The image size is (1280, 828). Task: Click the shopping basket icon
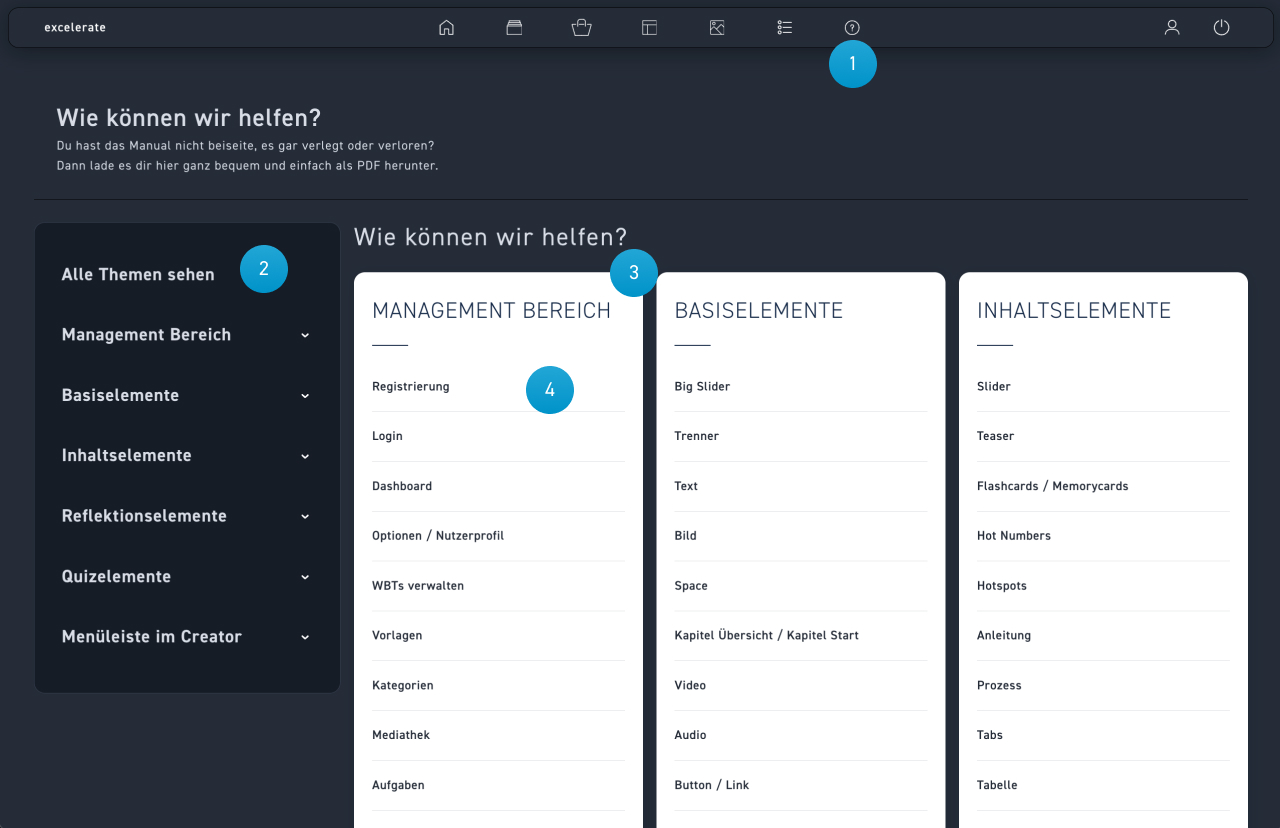tap(581, 28)
